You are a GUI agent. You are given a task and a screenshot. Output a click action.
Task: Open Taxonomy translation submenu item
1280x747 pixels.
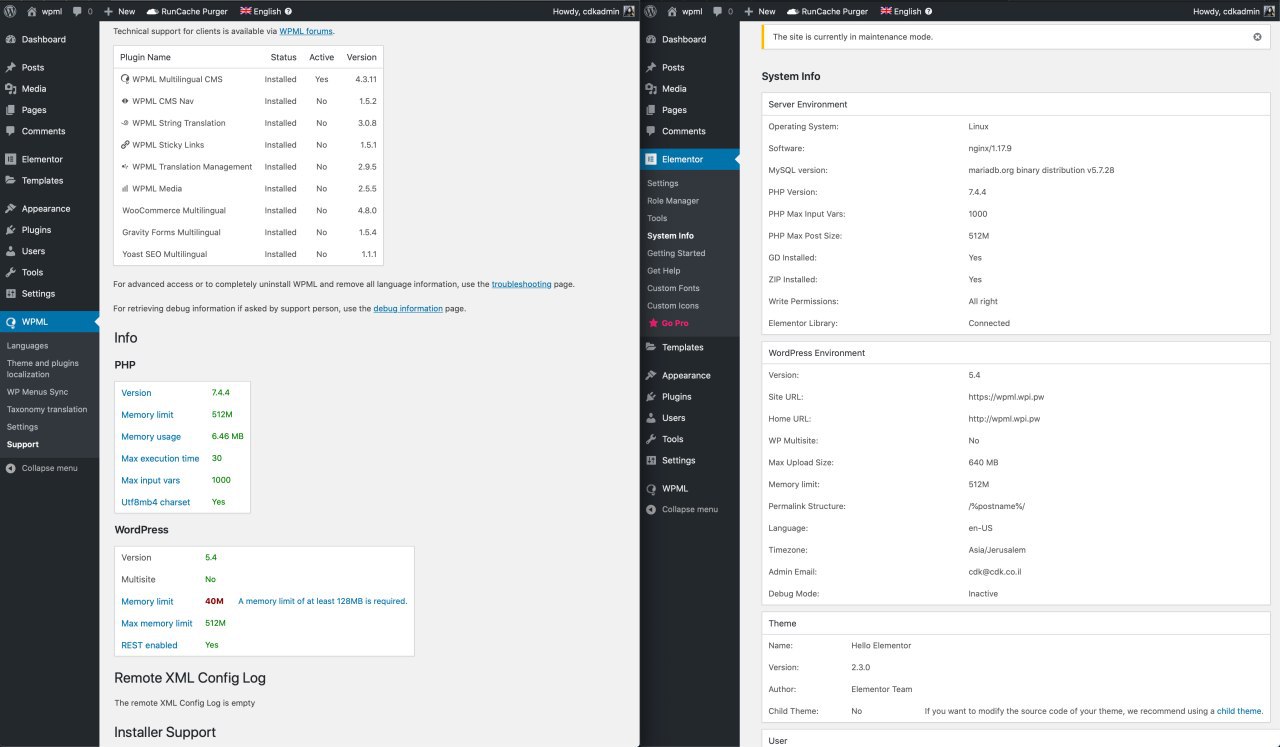tap(49, 409)
